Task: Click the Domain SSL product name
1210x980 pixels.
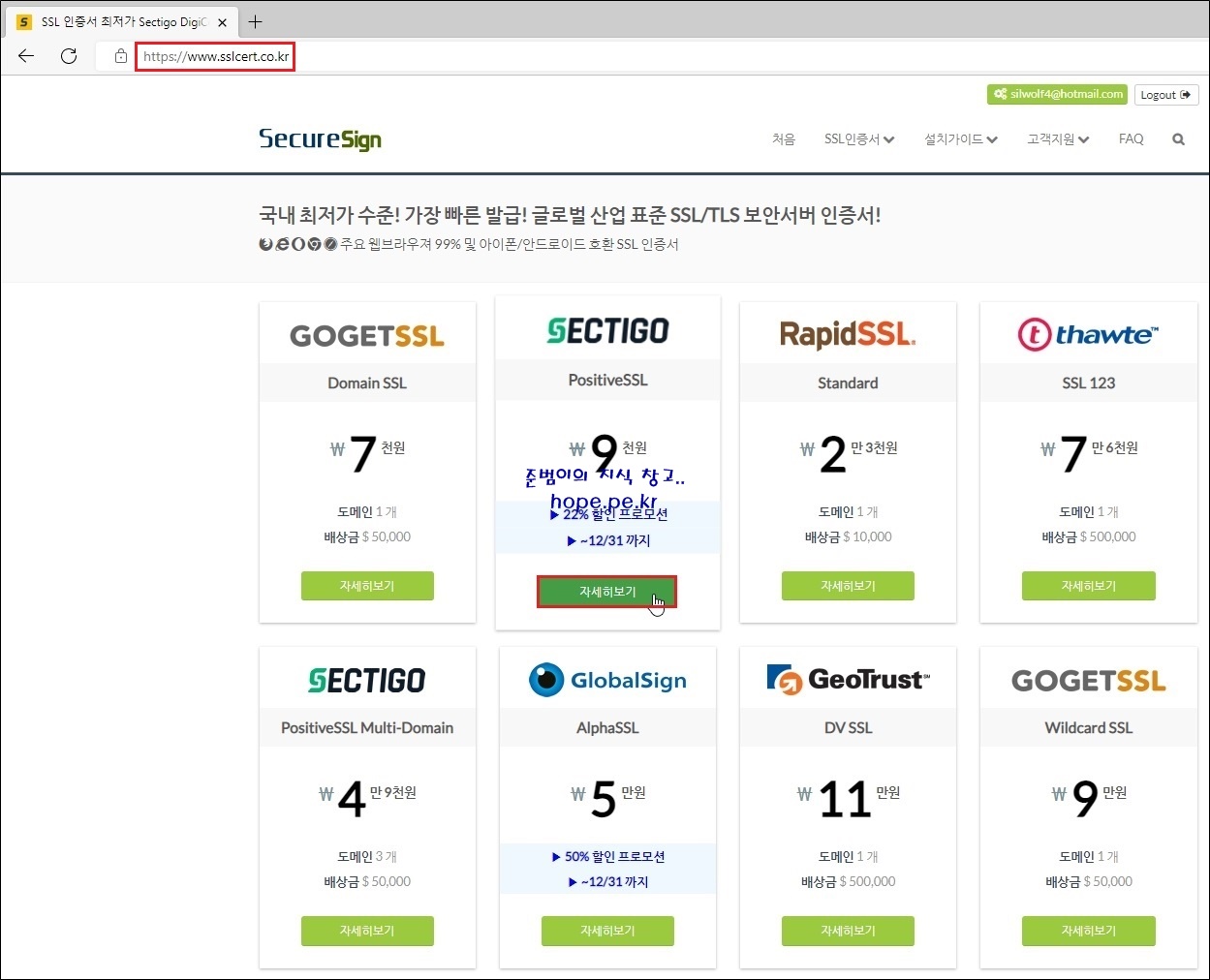Action: click(x=367, y=383)
